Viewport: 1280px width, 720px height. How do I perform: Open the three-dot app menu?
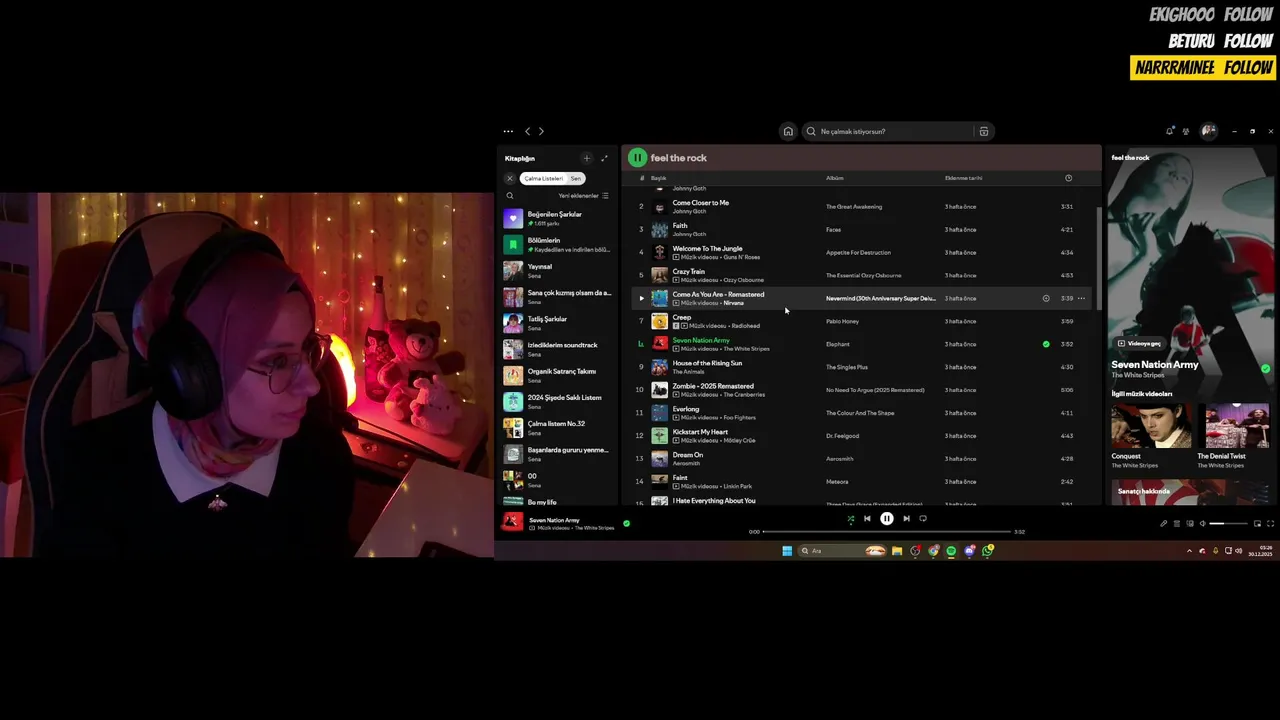point(508,131)
